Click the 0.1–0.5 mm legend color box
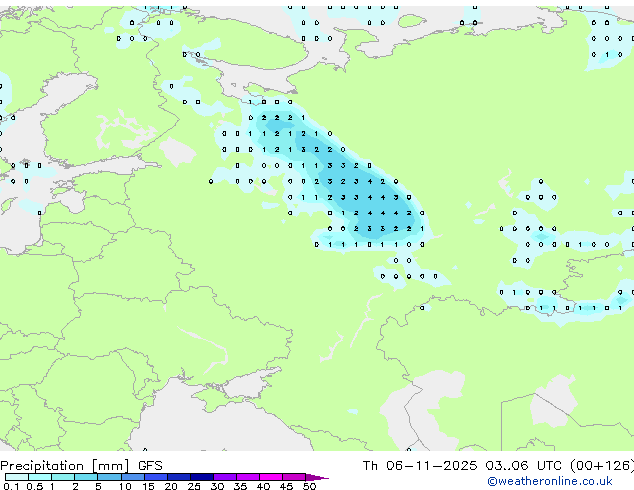This screenshot has width=634, height=490. [x=17, y=477]
